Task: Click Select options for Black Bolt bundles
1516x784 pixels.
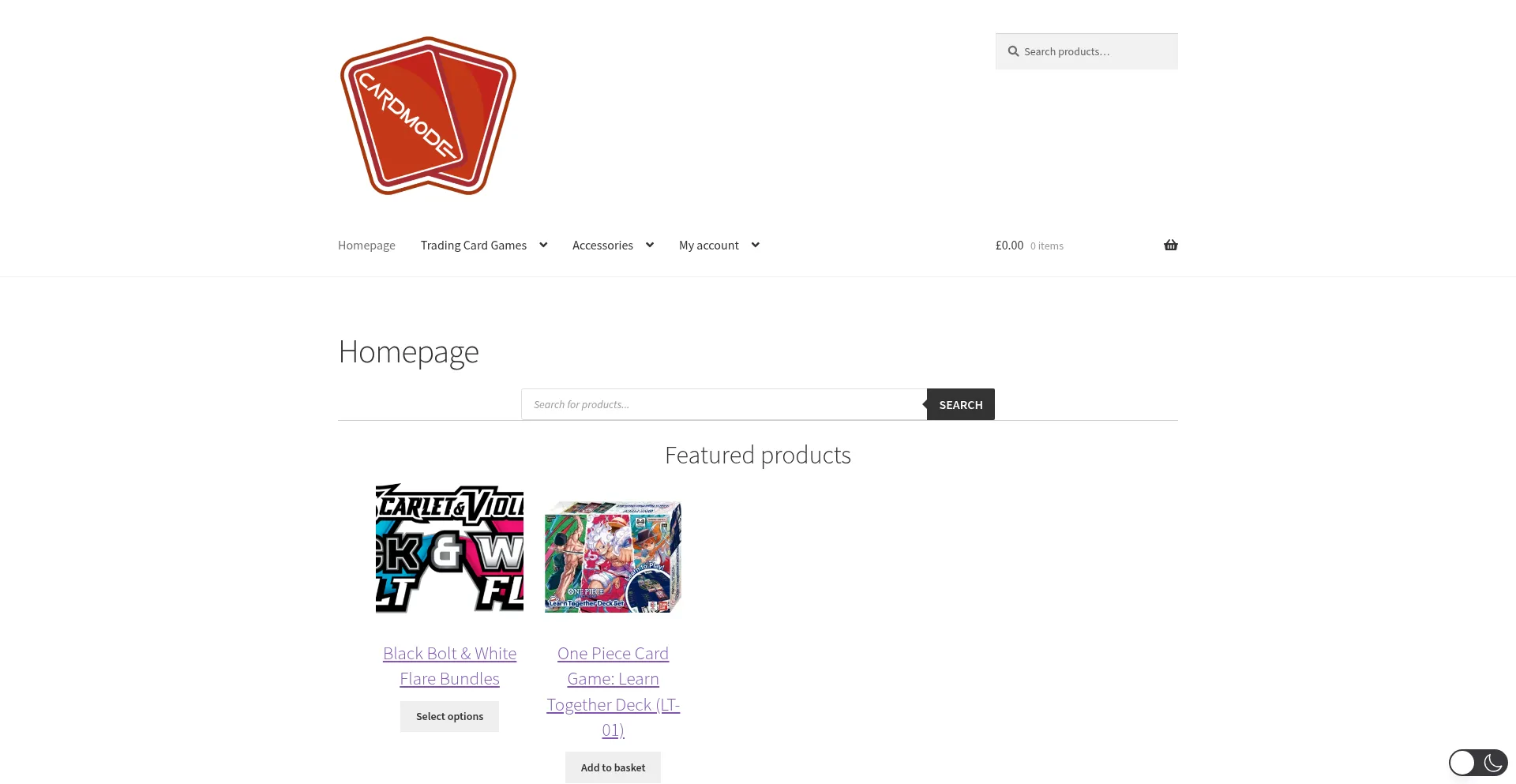Action: pos(449,716)
